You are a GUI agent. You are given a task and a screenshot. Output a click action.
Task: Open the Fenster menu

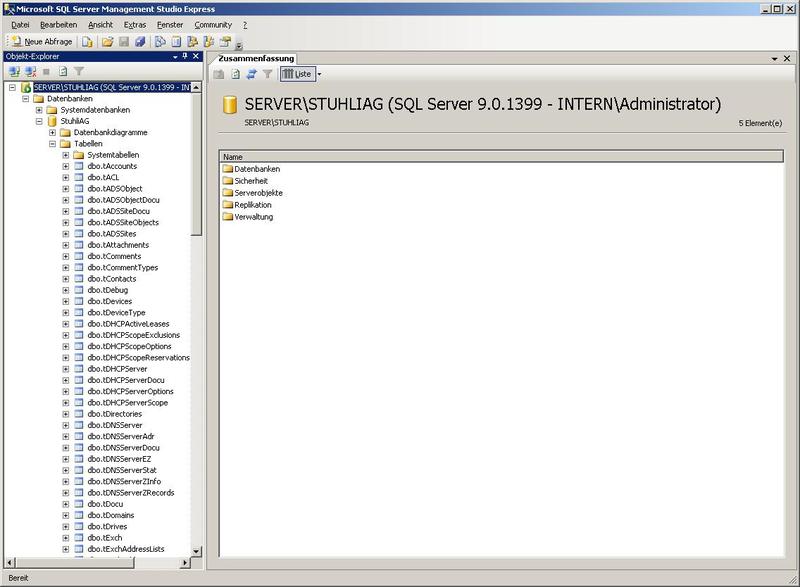click(x=170, y=25)
